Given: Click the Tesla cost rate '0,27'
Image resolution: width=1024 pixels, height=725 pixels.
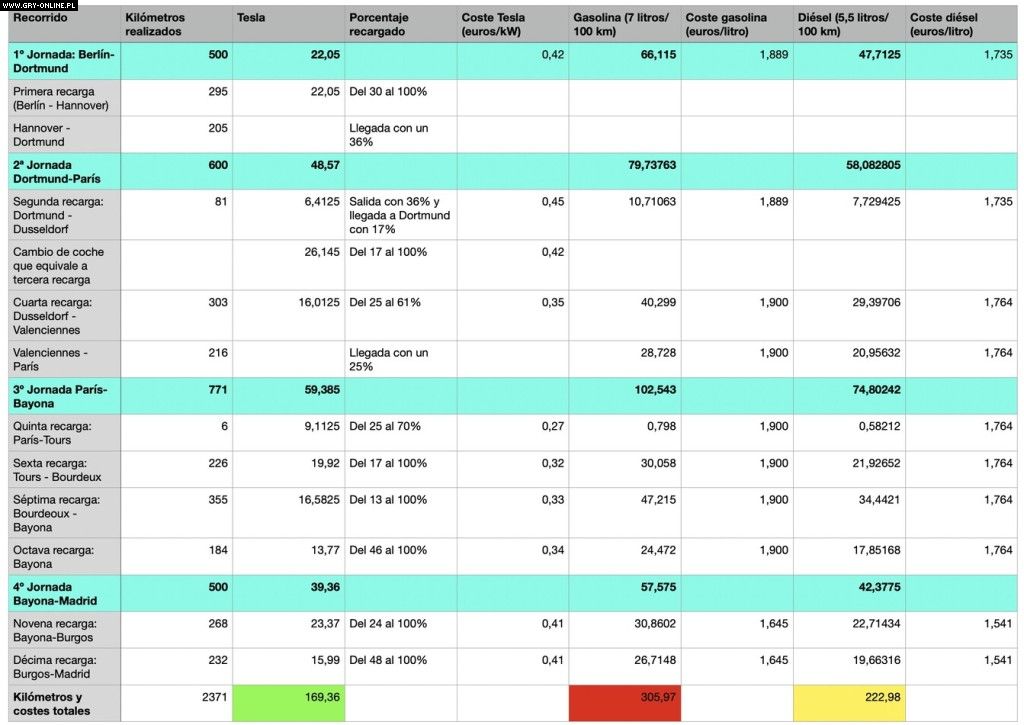Looking at the screenshot, I should (552, 426).
